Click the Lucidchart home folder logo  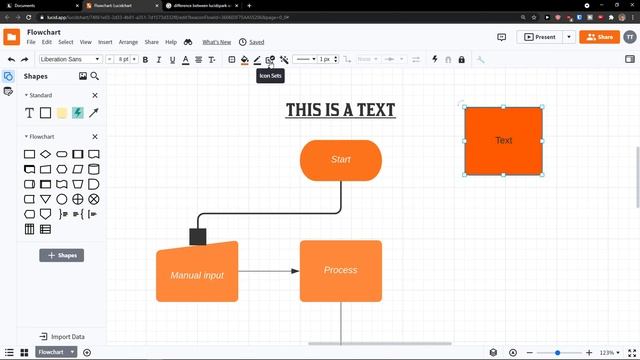(x=11, y=37)
